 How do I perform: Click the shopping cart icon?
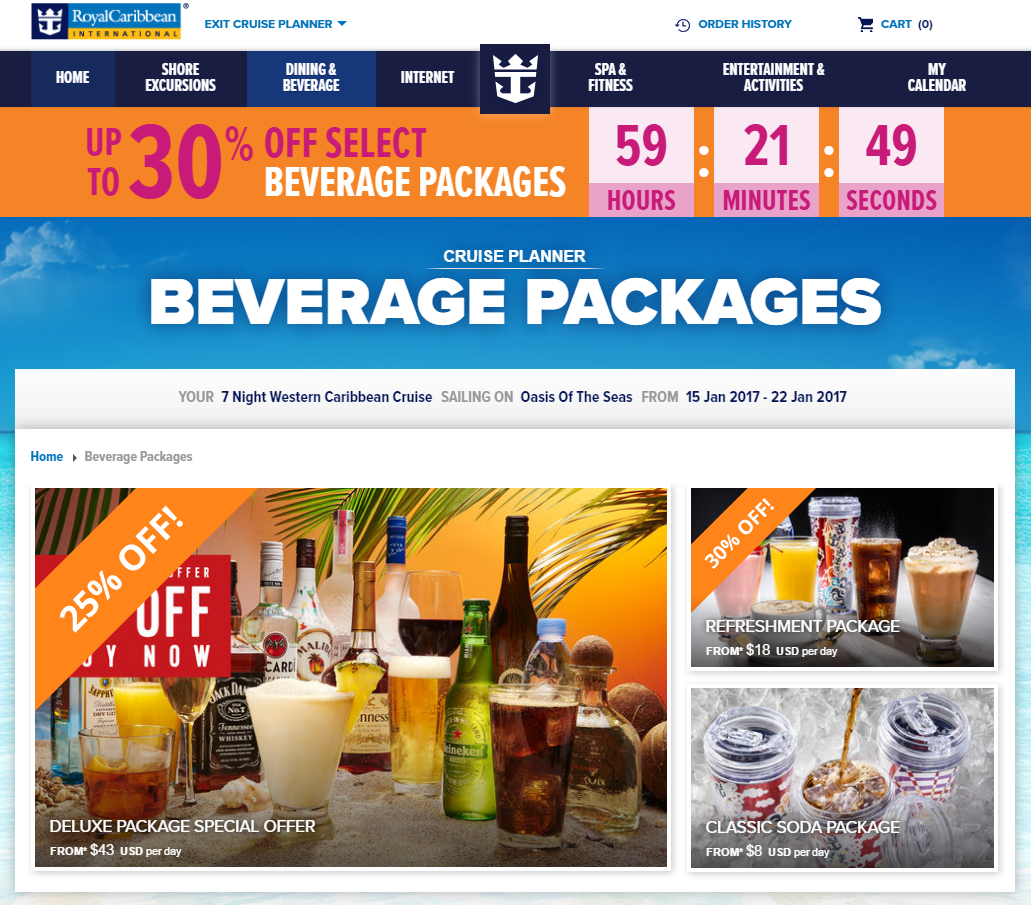tap(865, 24)
